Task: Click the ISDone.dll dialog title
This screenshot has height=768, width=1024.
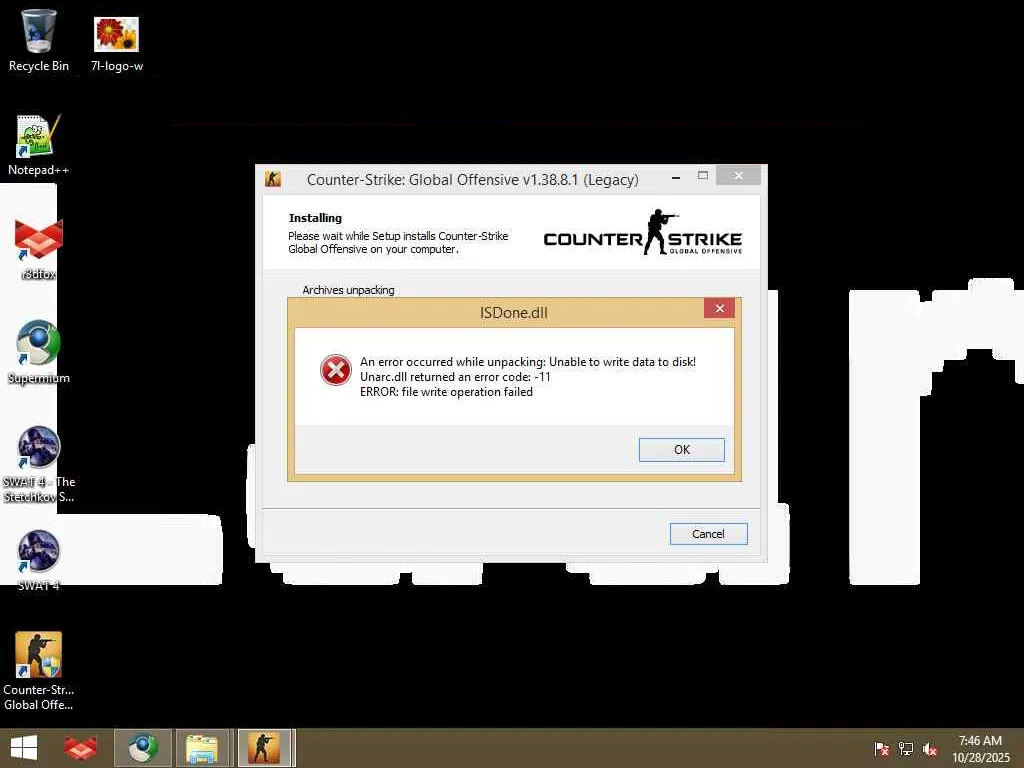Action: [x=513, y=313]
